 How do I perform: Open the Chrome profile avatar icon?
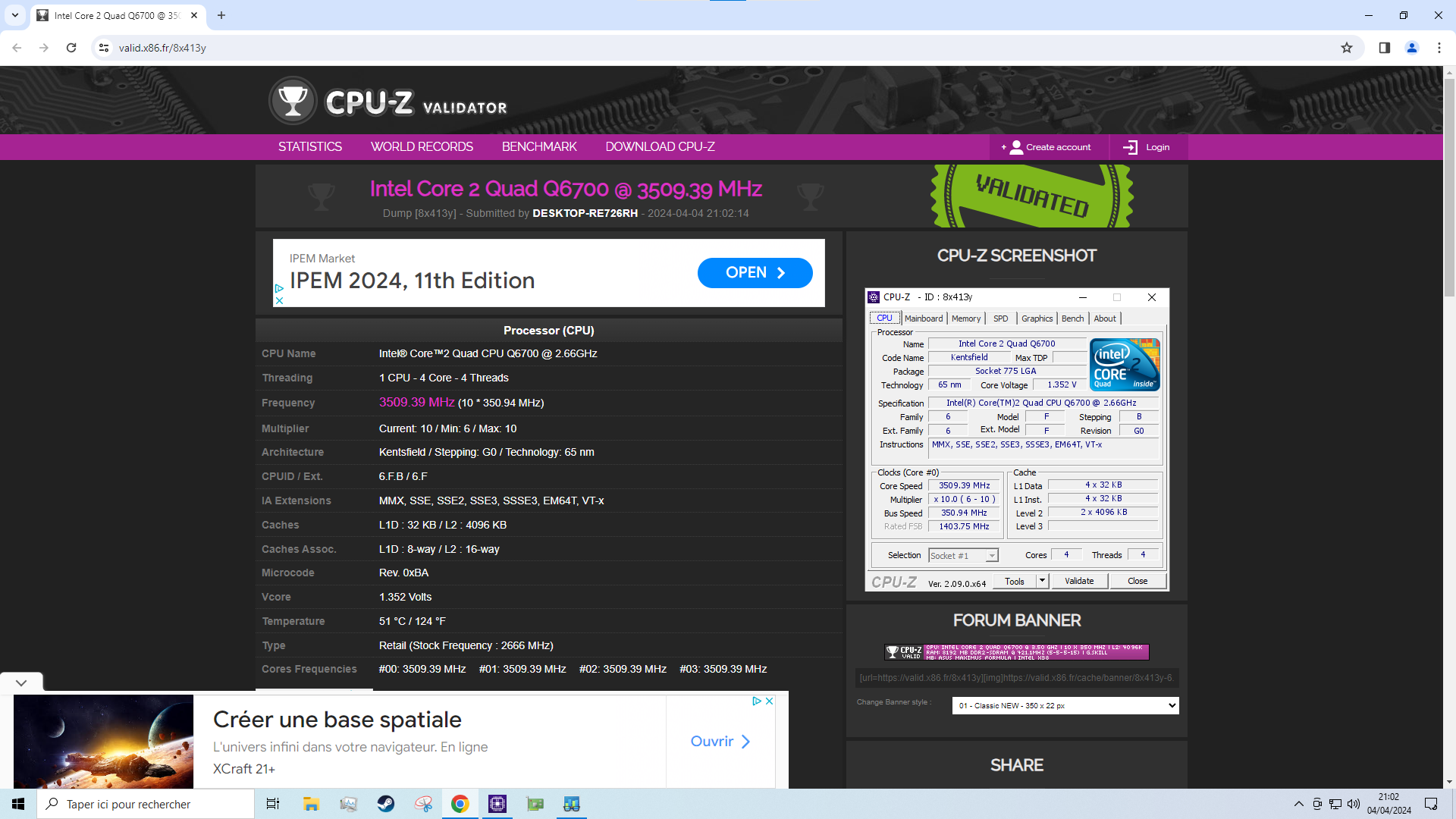pos(1412,48)
